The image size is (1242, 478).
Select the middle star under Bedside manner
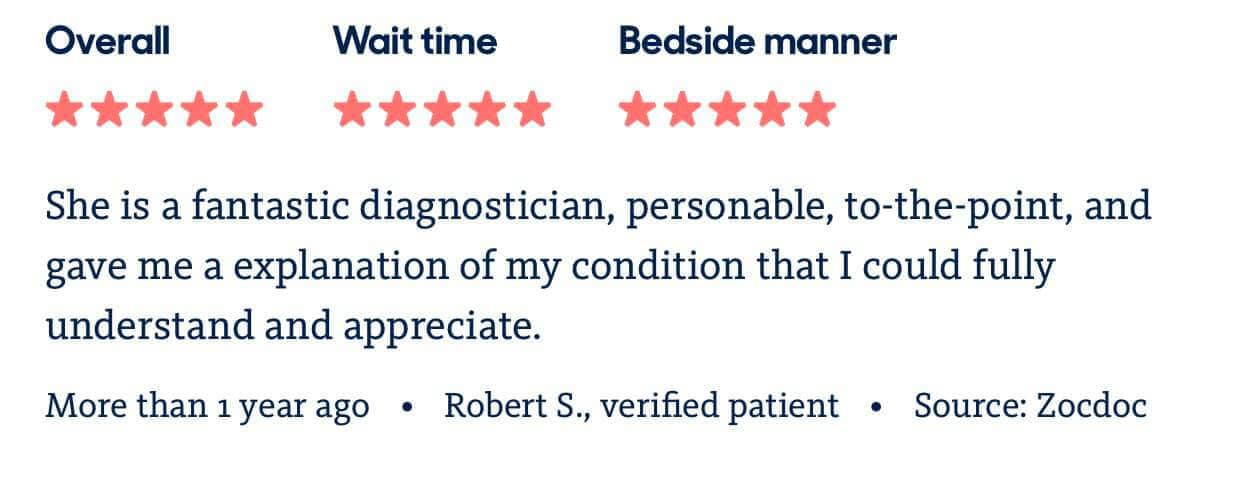(727, 109)
